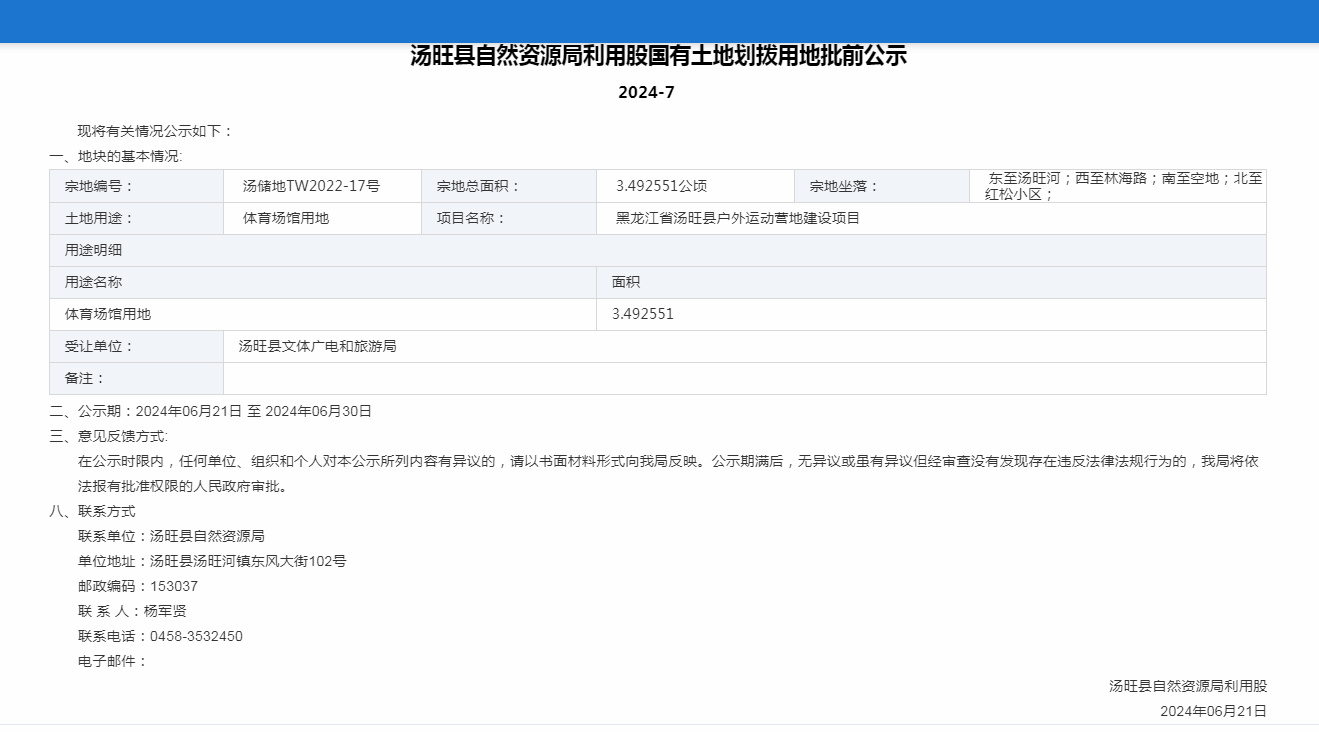
Task: Click the 公示期 date range line
Action: tap(211, 411)
